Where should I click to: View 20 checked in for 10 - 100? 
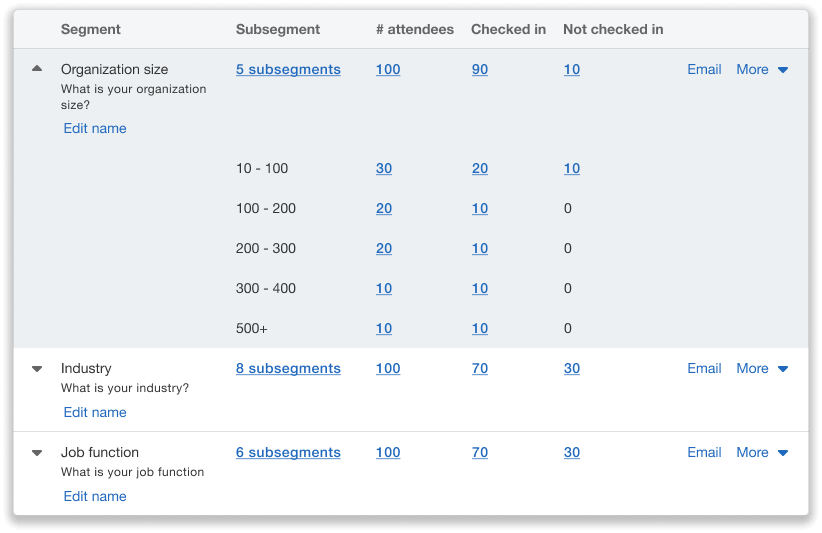[480, 169]
